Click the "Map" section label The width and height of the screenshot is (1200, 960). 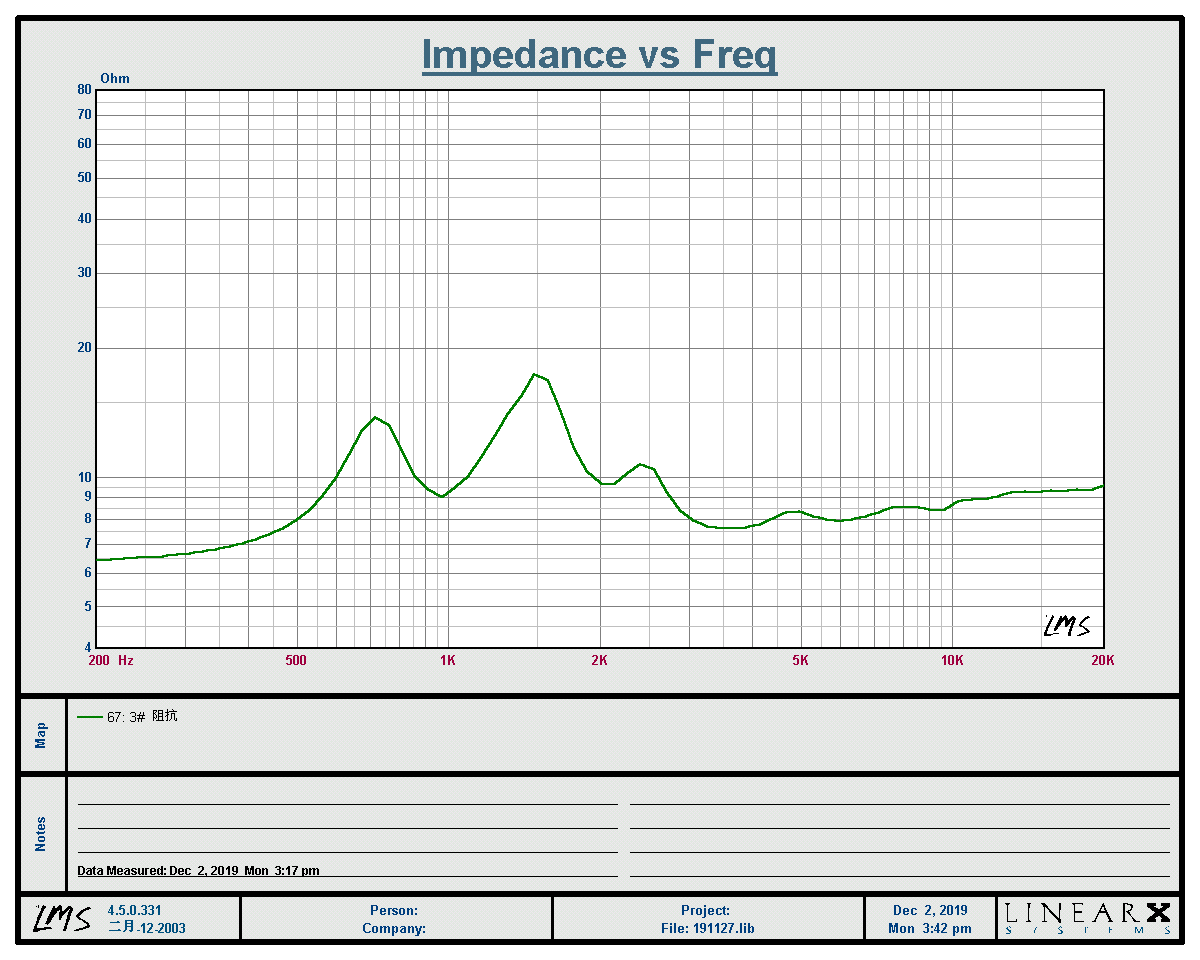tap(41, 736)
